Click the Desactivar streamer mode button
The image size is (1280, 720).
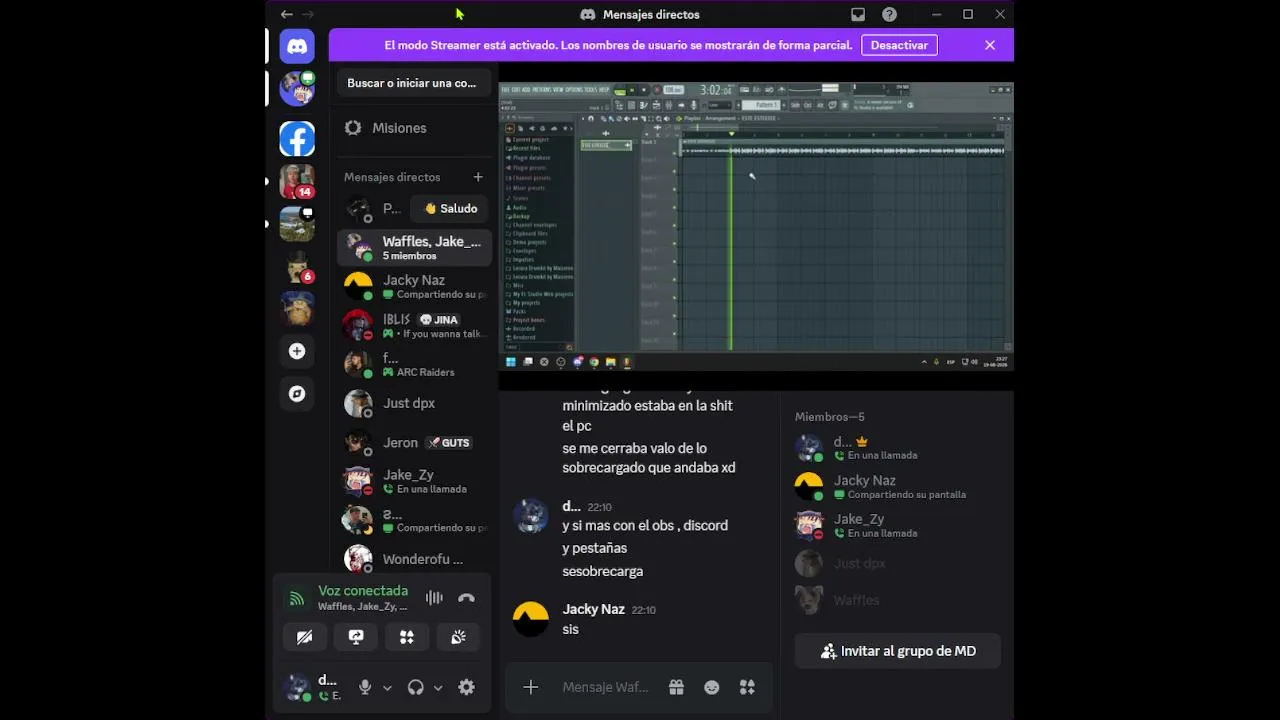(899, 45)
